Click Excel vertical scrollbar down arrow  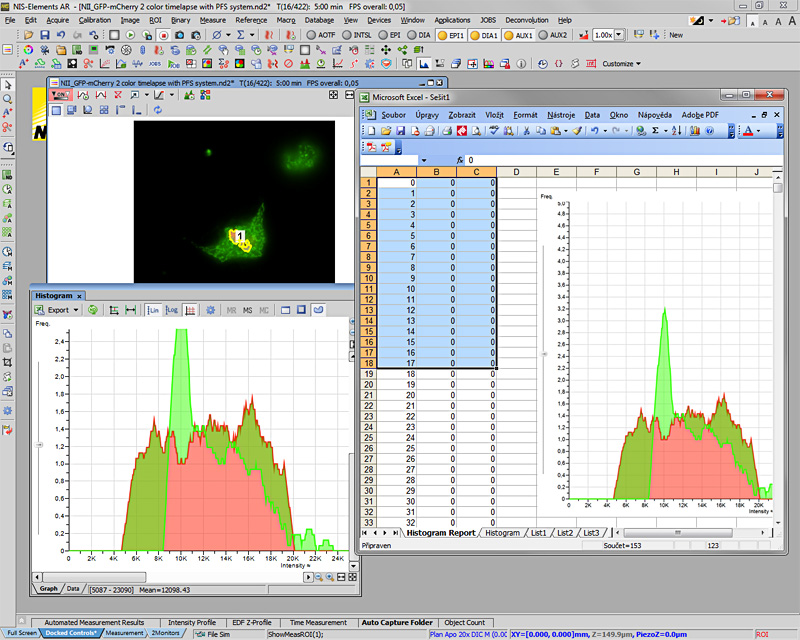coord(778,523)
